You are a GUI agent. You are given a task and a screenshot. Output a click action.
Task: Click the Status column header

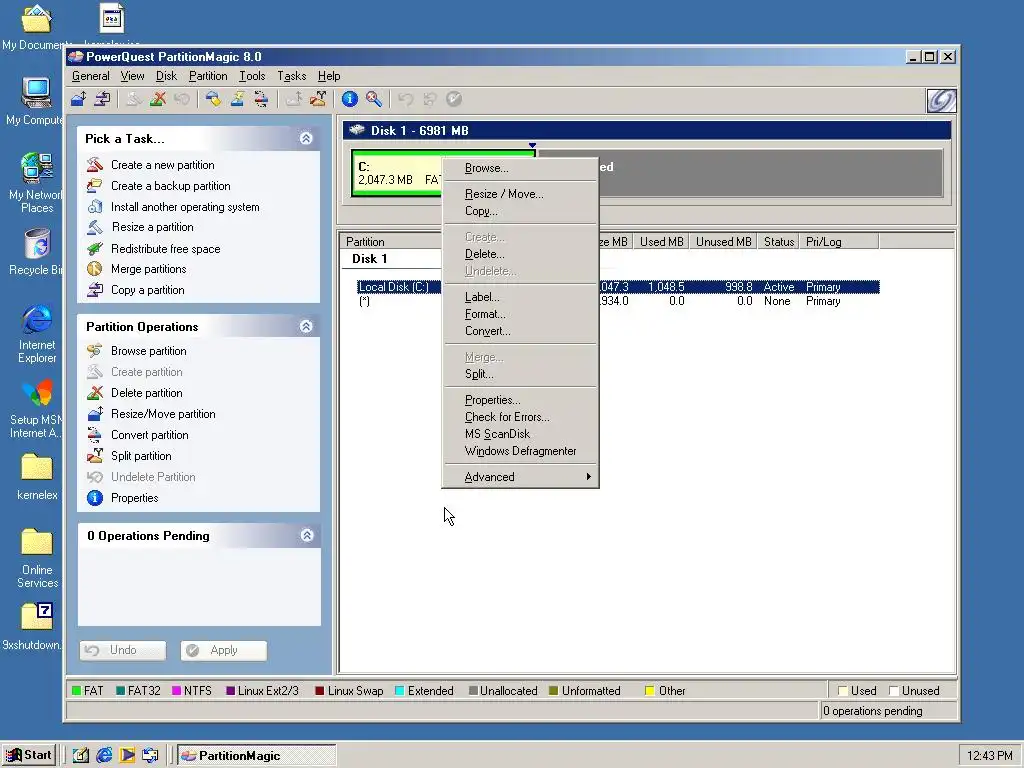[x=779, y=242]
